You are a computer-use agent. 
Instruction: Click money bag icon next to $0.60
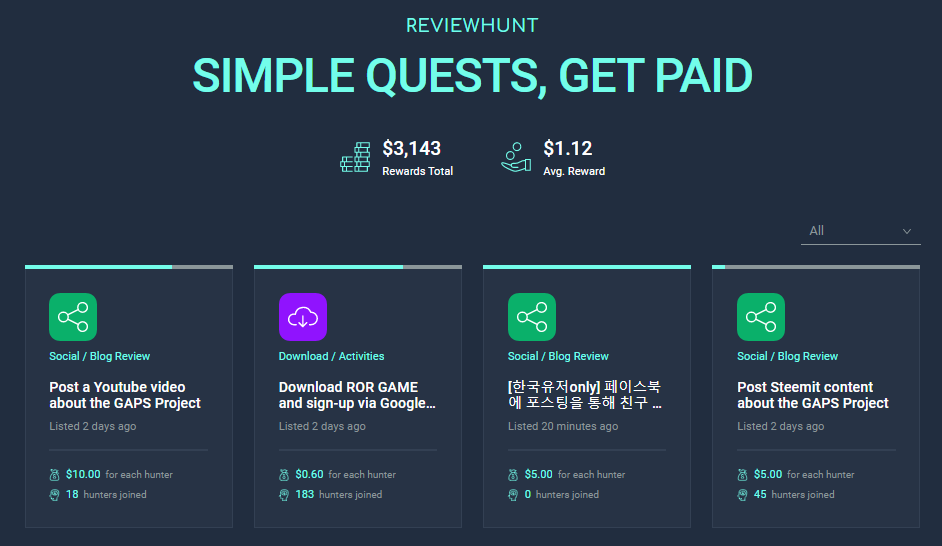click(284, 475)
